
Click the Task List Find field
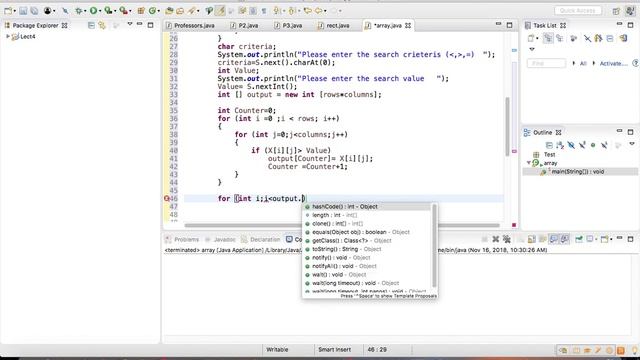546,63
